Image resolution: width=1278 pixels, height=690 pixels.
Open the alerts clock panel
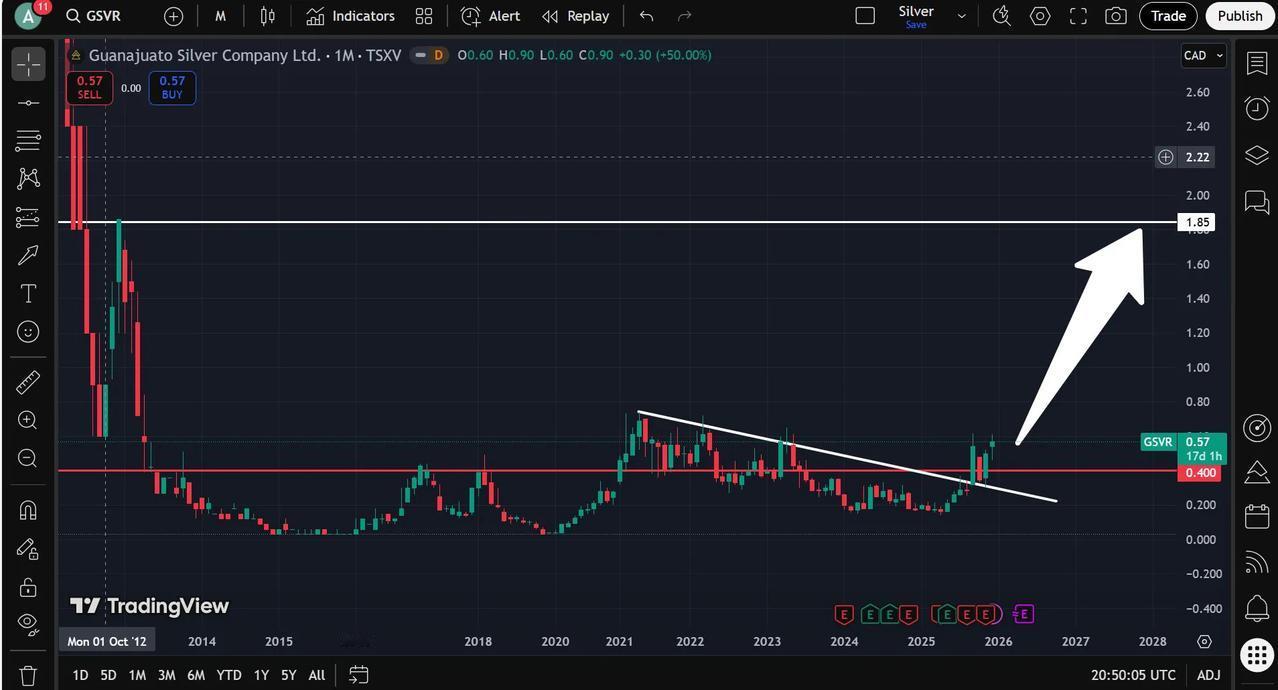tap(1257, 108)
